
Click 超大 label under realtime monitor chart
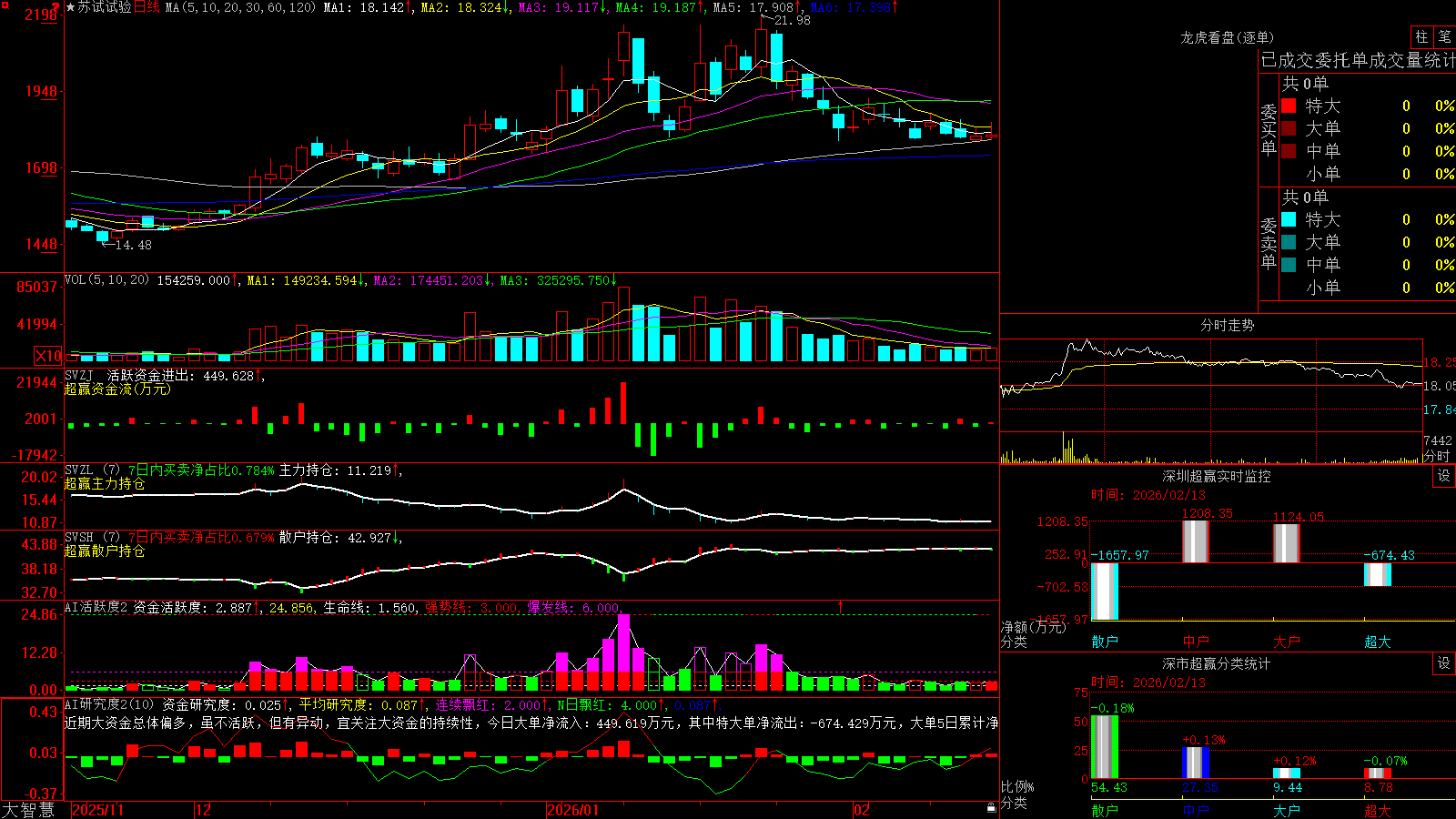(1378, 642)
